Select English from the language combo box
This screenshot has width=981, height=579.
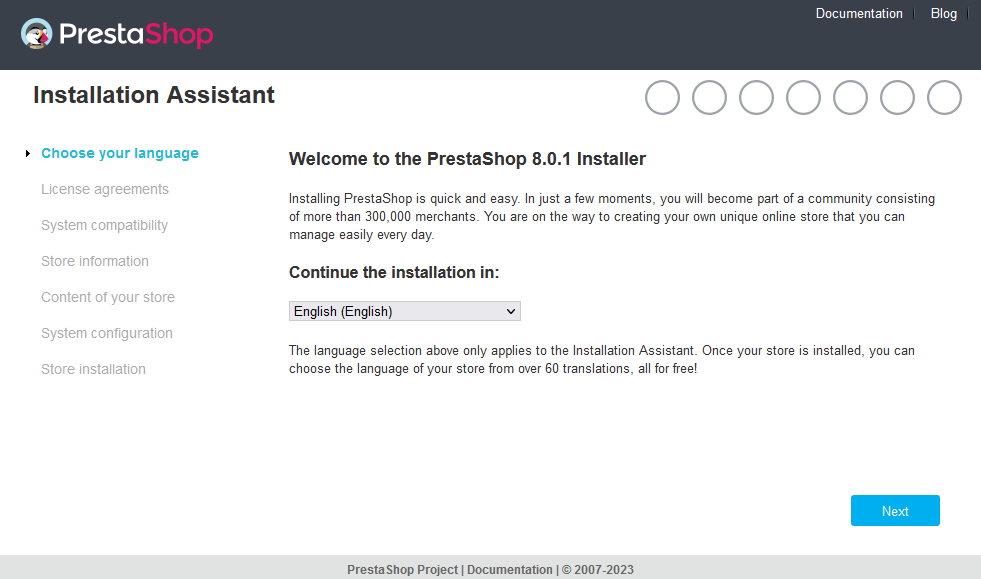click(404, 311)
